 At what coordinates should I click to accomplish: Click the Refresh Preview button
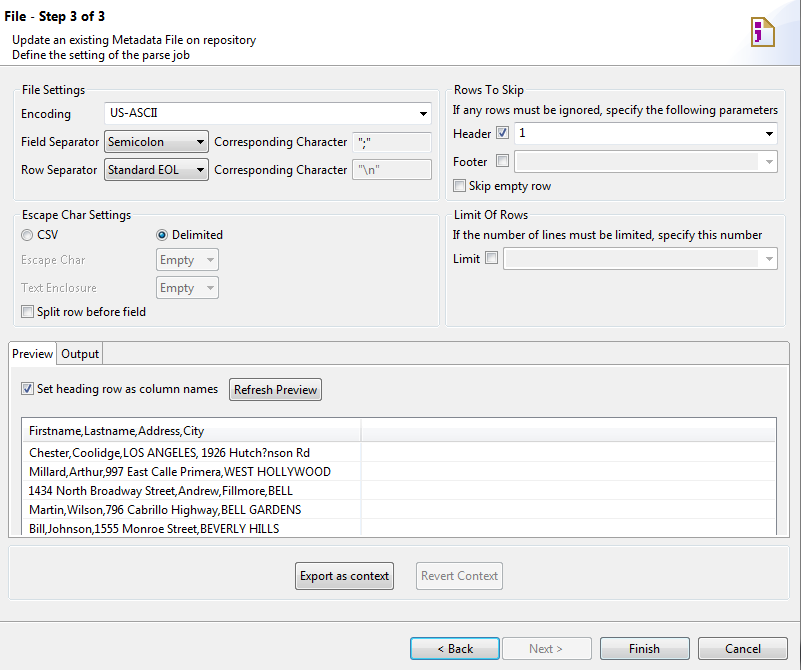[x=275, y=389]
